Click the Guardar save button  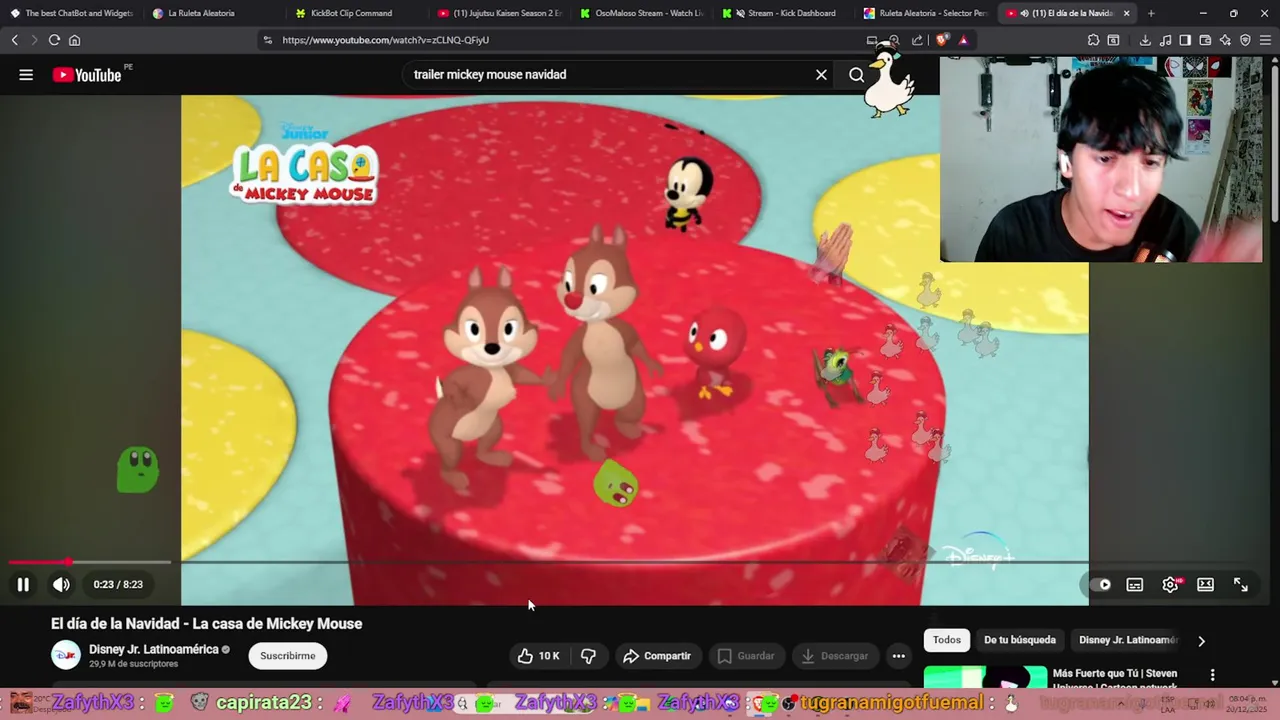tap(746, 656)
